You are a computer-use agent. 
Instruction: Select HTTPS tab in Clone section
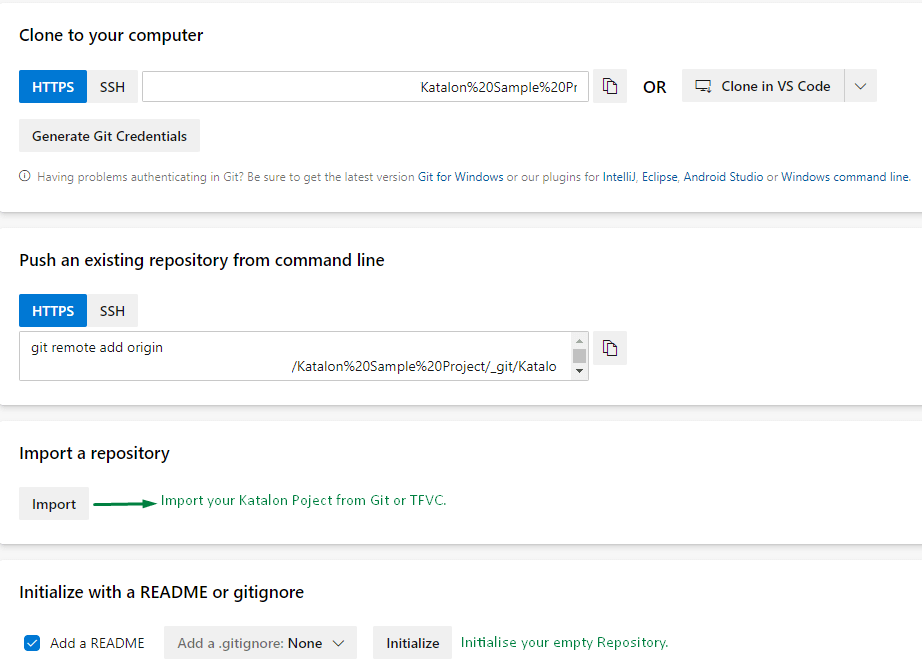(x=53, y=87)
